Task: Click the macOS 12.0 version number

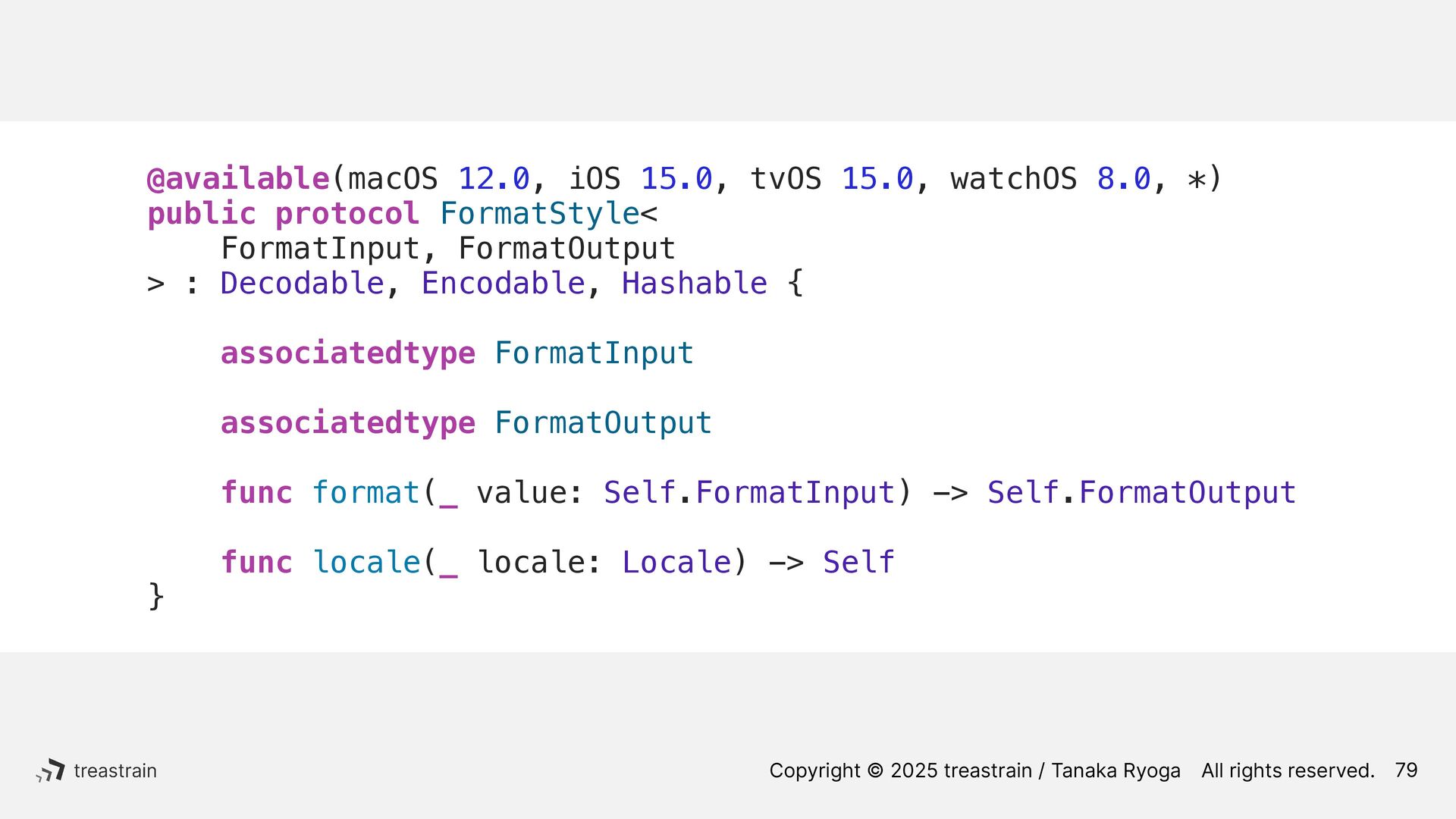Action: [494, 179]
